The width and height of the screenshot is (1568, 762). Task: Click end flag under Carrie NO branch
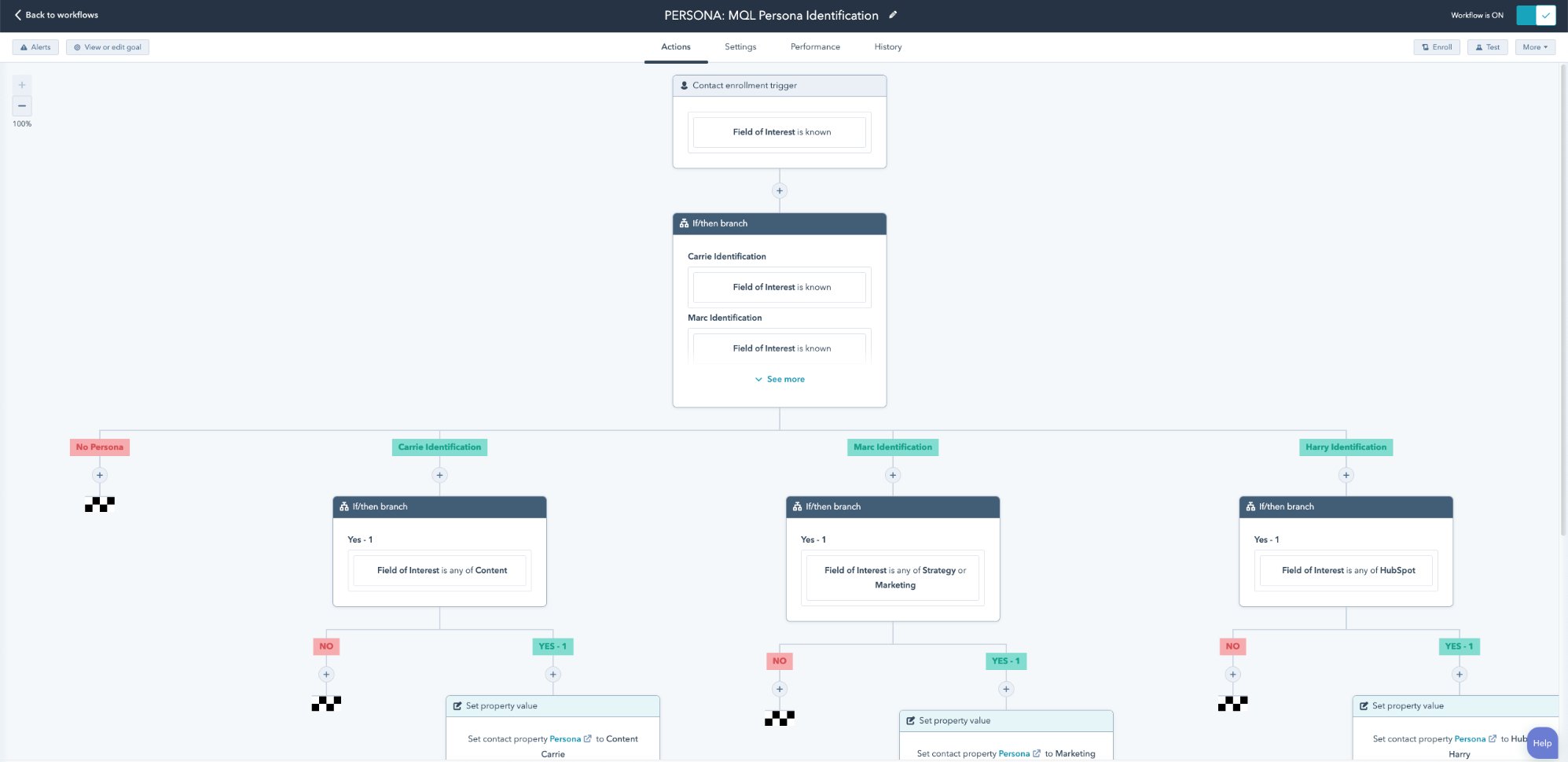pos(326,703)
